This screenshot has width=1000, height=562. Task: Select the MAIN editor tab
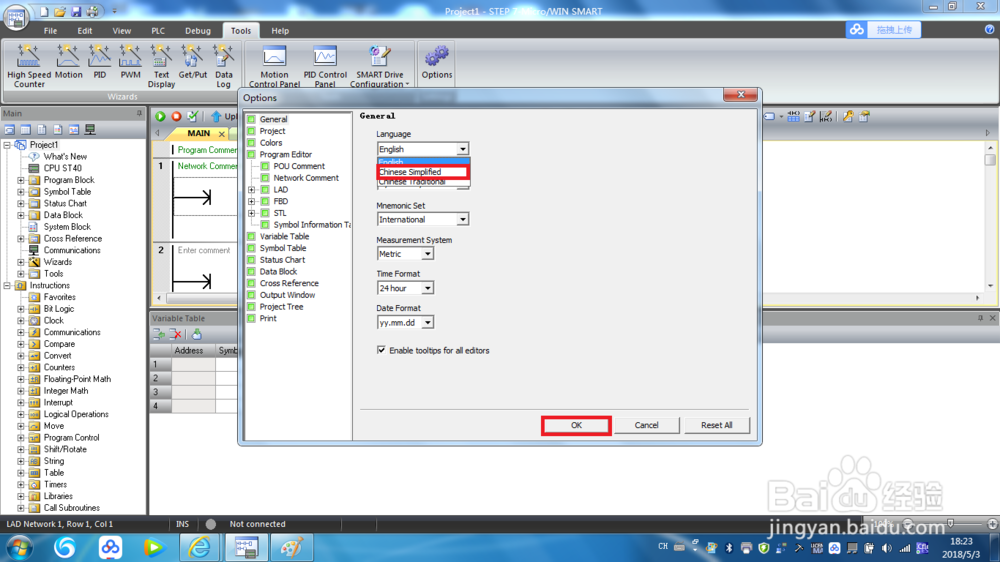tap(198, 133)
